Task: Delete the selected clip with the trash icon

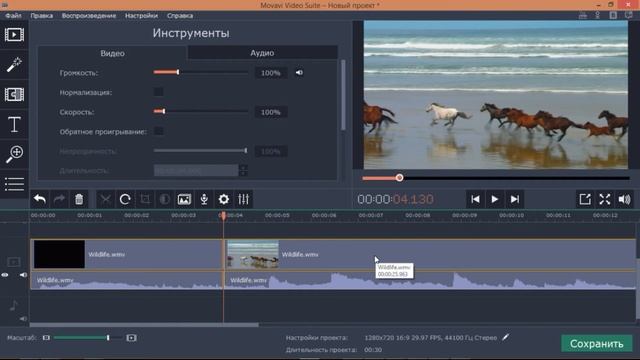Action: click(79, 199)
